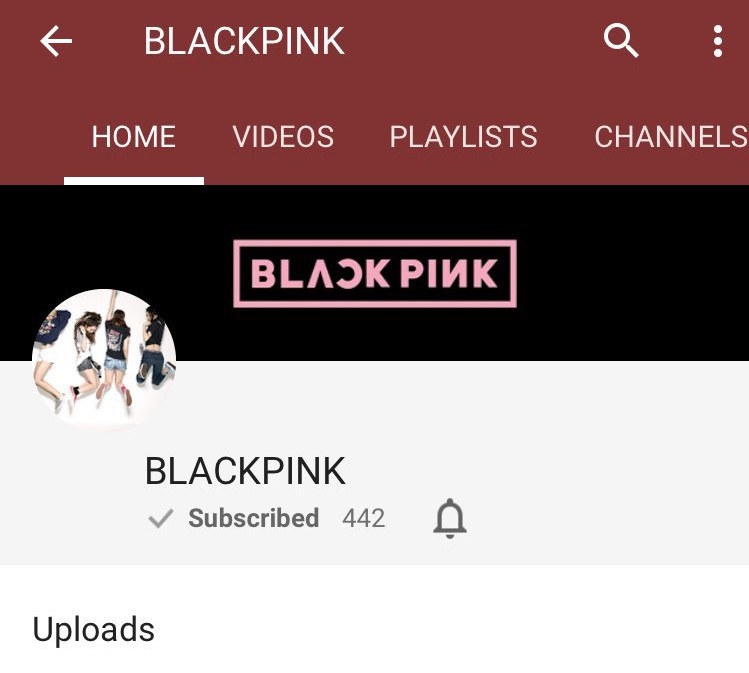749x673 pixels.
Task: Open the CHANNELS tab
Action: click(671, 137)
